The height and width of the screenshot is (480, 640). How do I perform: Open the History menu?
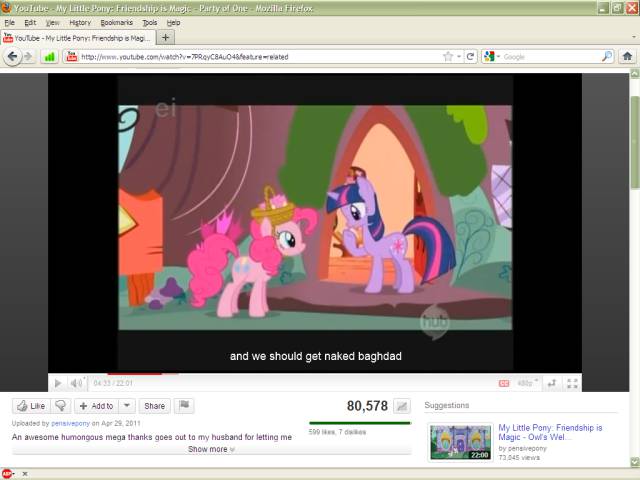point(80,22)
